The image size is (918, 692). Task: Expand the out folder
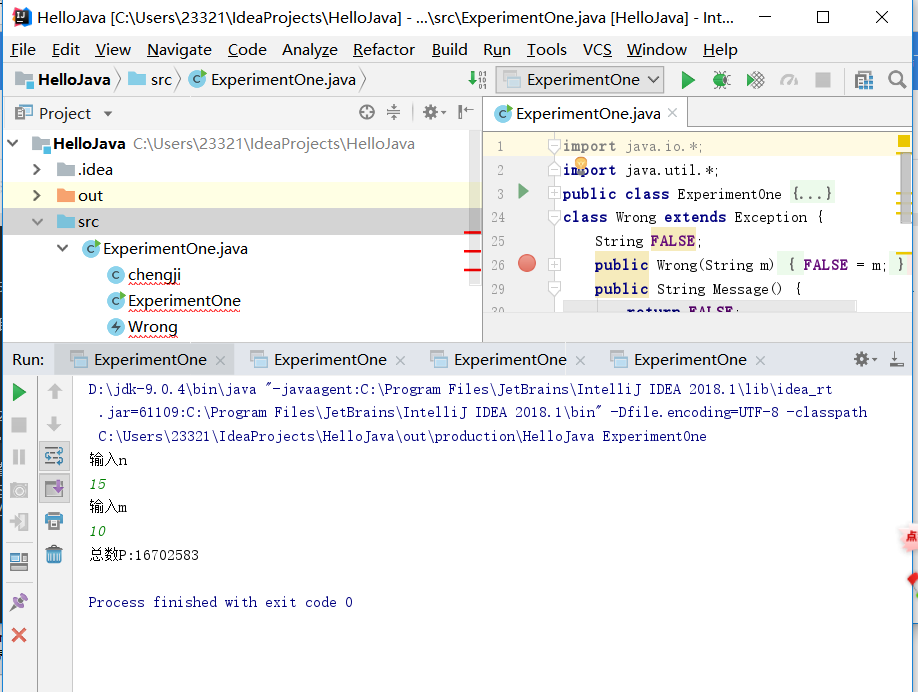point(37,196)
